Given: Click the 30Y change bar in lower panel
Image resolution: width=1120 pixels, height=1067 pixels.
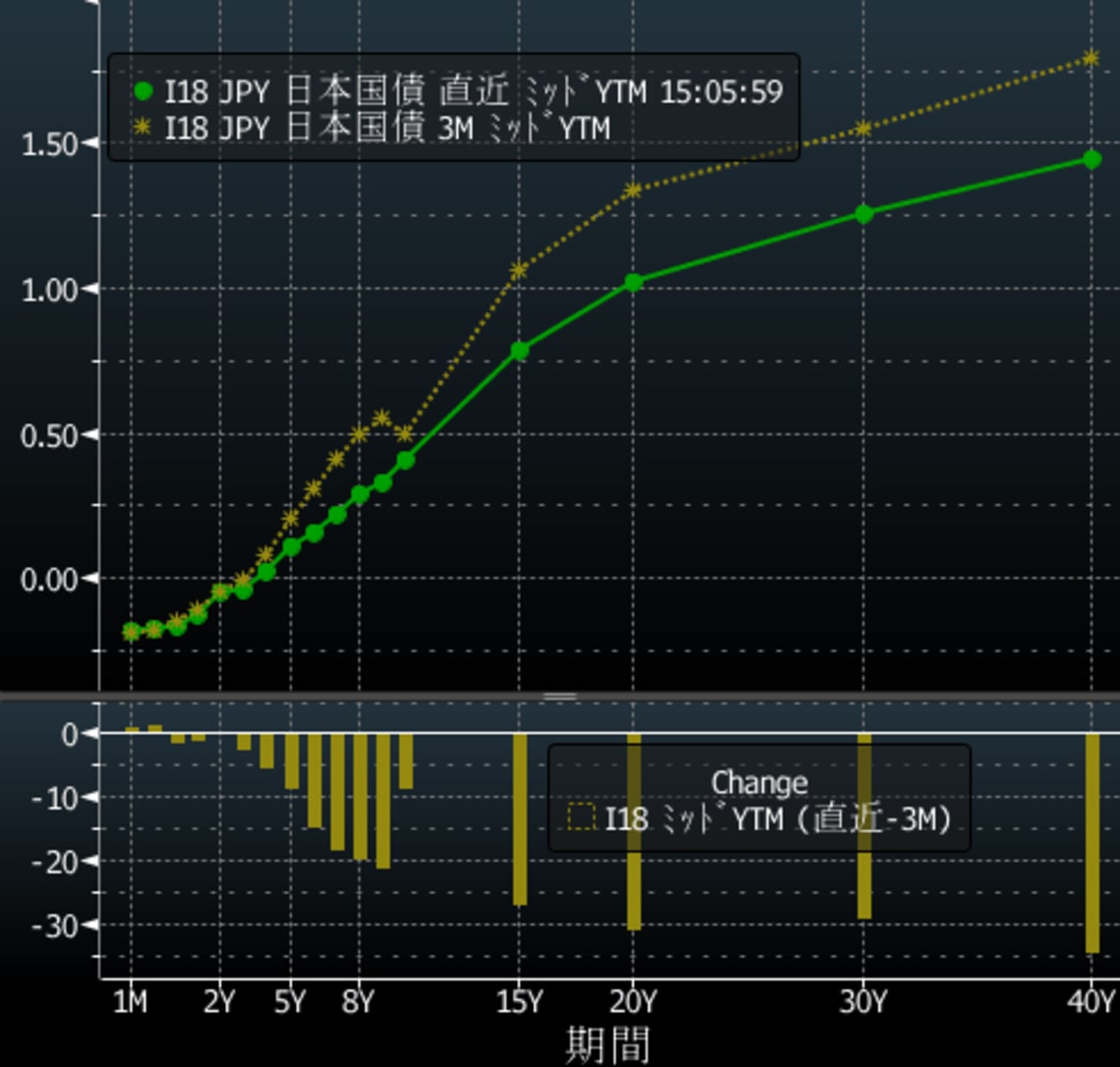Looking at the screenshot, I should 864,825.
